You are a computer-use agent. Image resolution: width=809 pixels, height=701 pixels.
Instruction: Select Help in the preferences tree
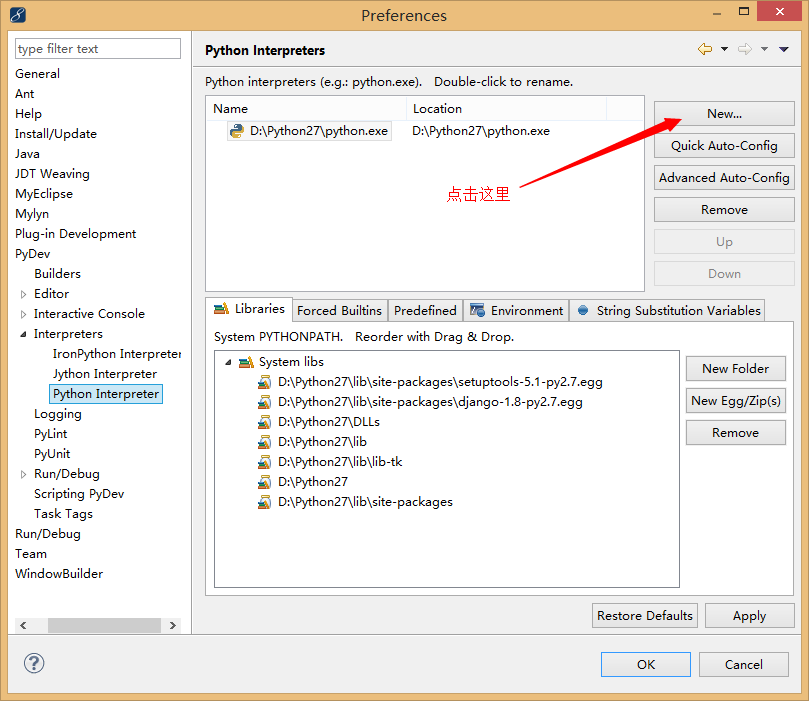pos(28,114)
